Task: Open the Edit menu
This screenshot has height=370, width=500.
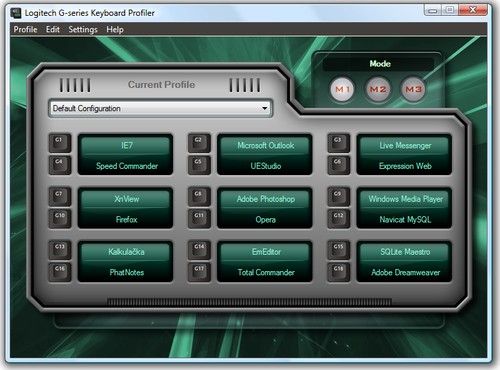Action: tap(53, 30)
